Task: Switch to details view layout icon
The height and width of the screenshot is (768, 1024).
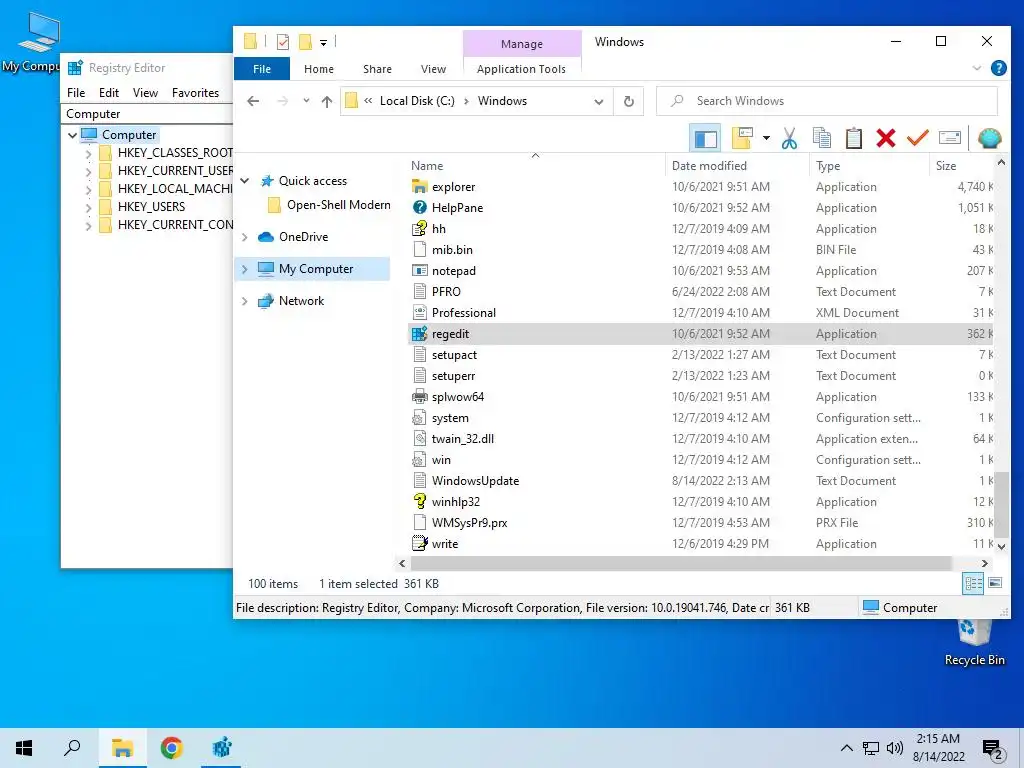Action: [973, 583]
